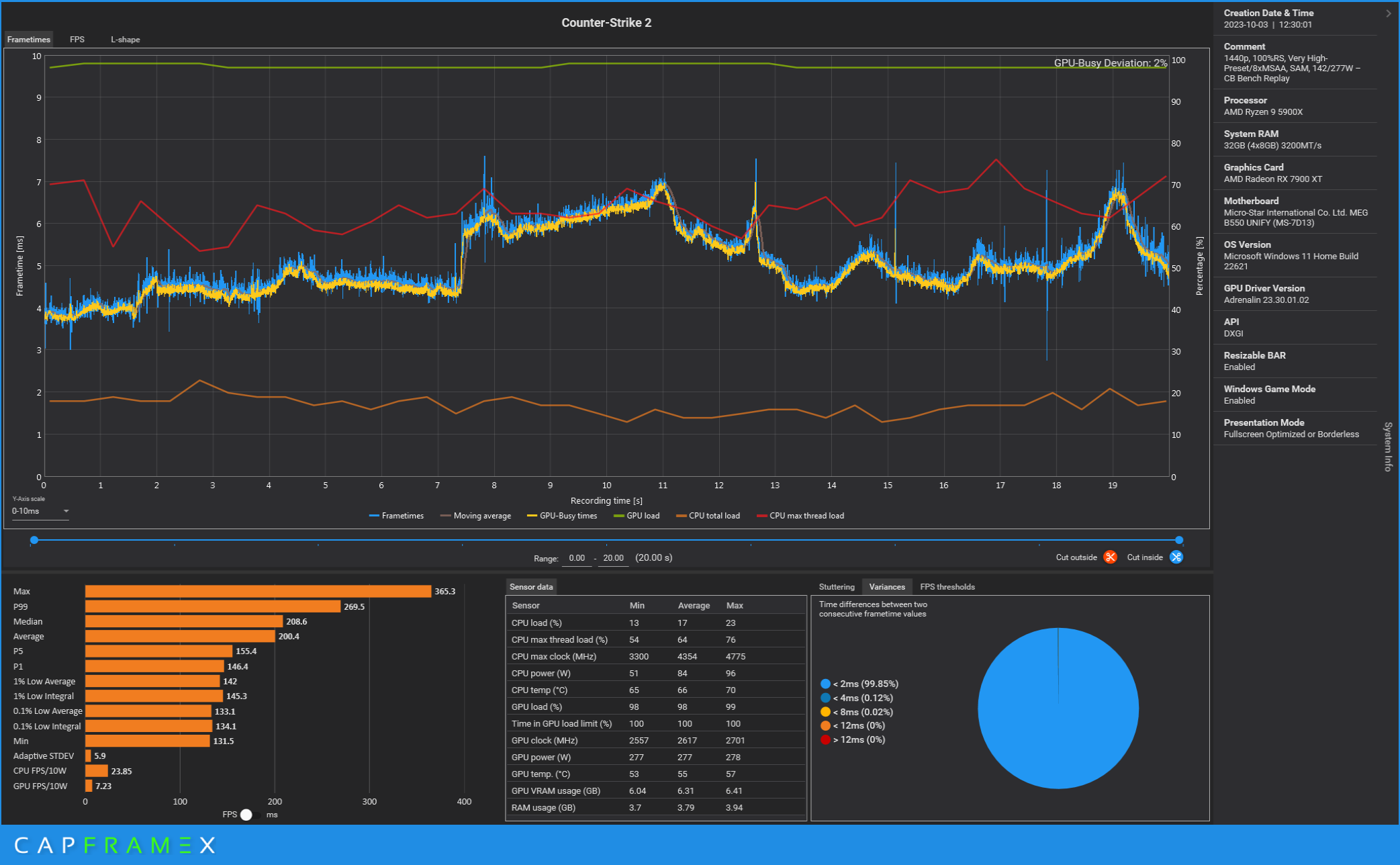The image size is (1400, 865).
Task: Click the CapFrameX logo
Action: [115, 845]
